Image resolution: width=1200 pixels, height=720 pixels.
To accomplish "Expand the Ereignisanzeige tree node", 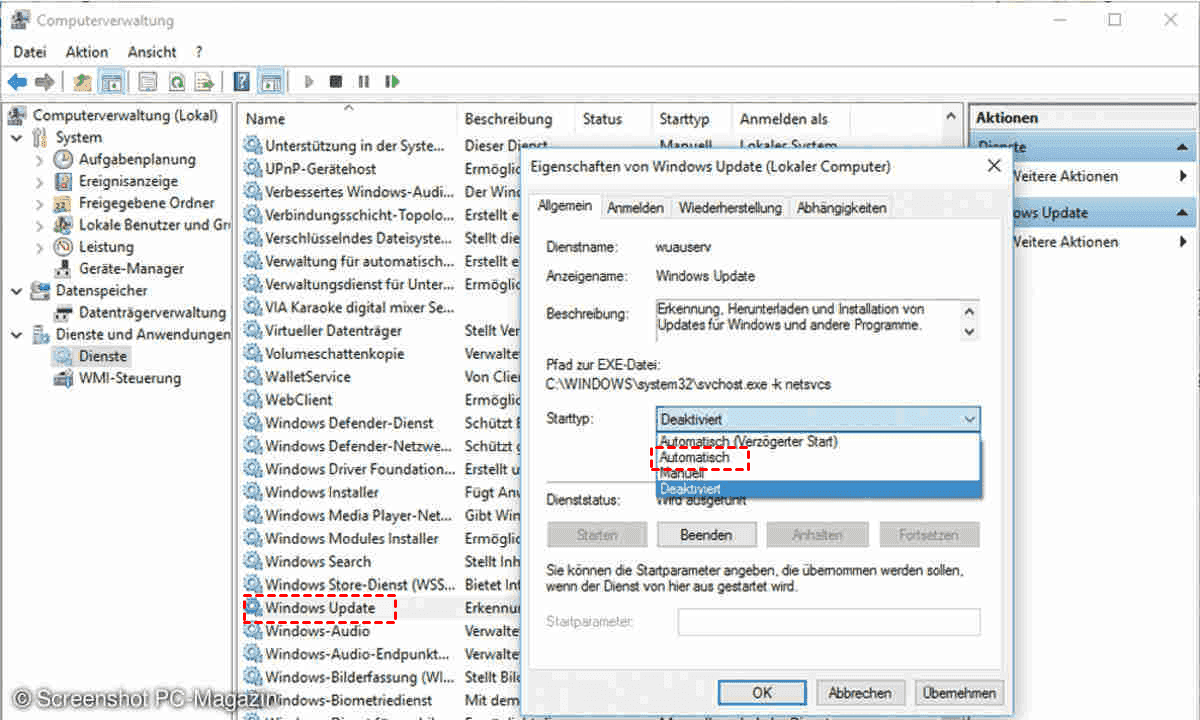I will [39, 182].
